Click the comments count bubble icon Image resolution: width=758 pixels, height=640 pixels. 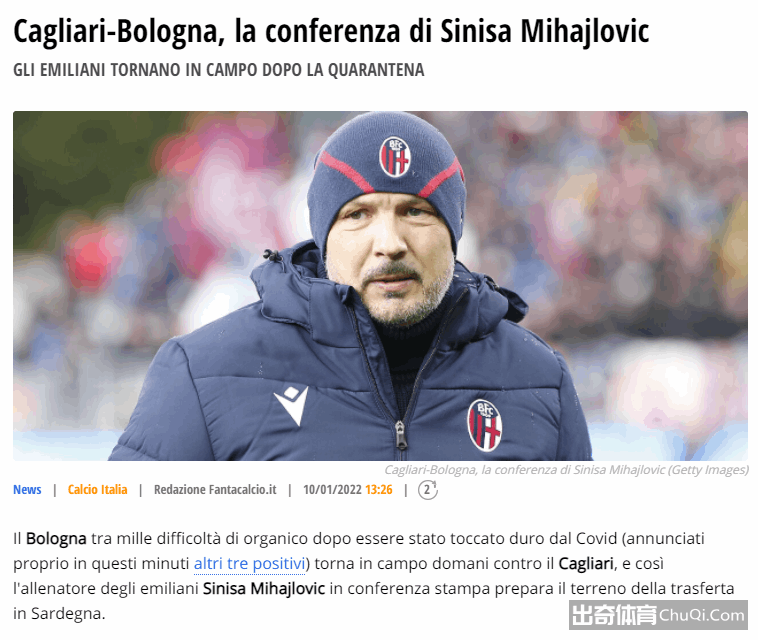pos(427,490)
